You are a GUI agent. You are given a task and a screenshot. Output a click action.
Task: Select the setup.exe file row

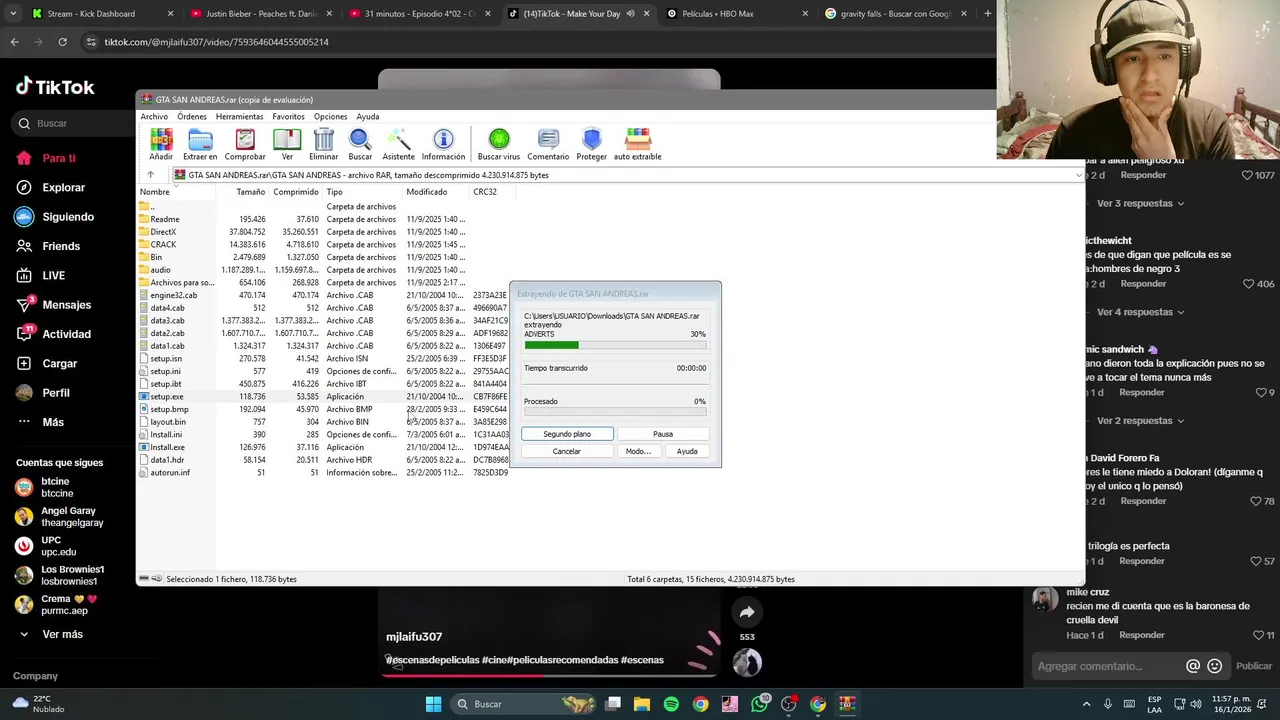pos(324,396)
